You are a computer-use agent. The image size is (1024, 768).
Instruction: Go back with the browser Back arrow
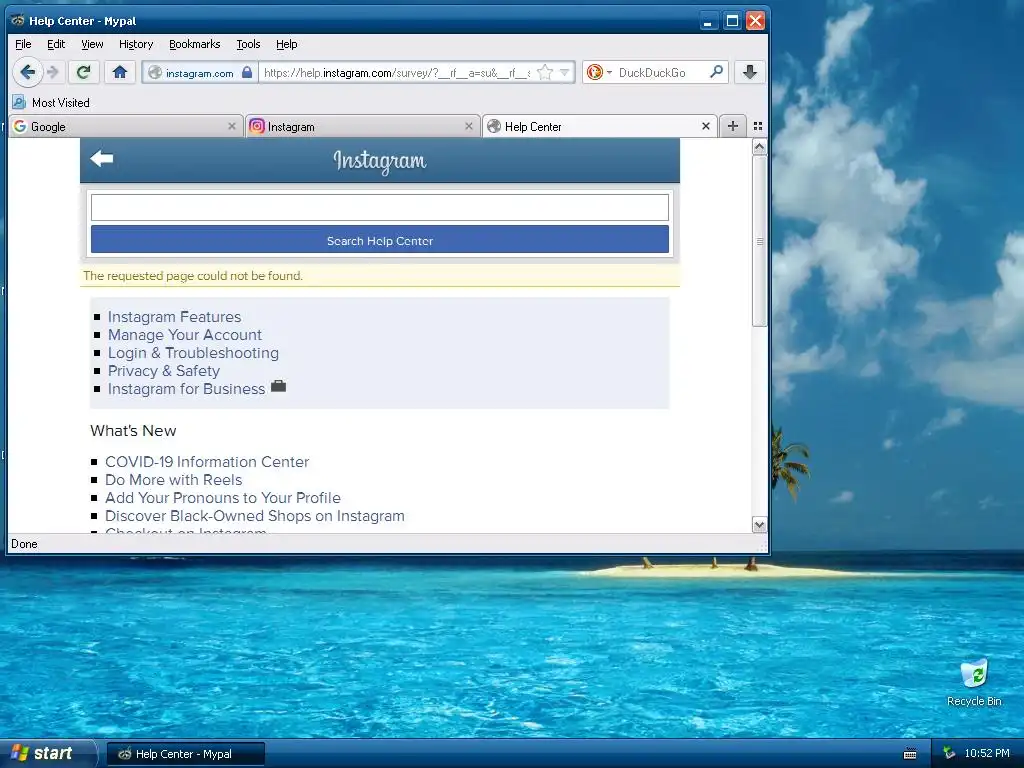(27, 72)
